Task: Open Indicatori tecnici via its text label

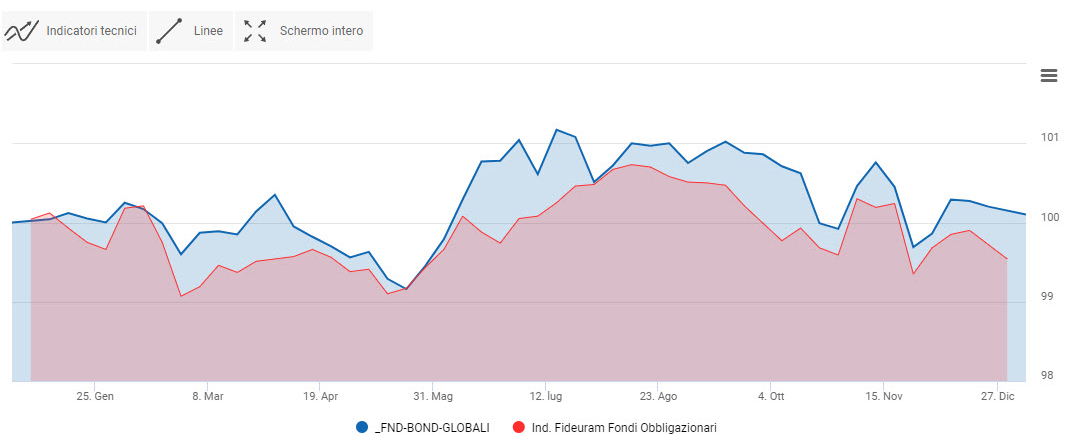Action: [x=91, y=31]
